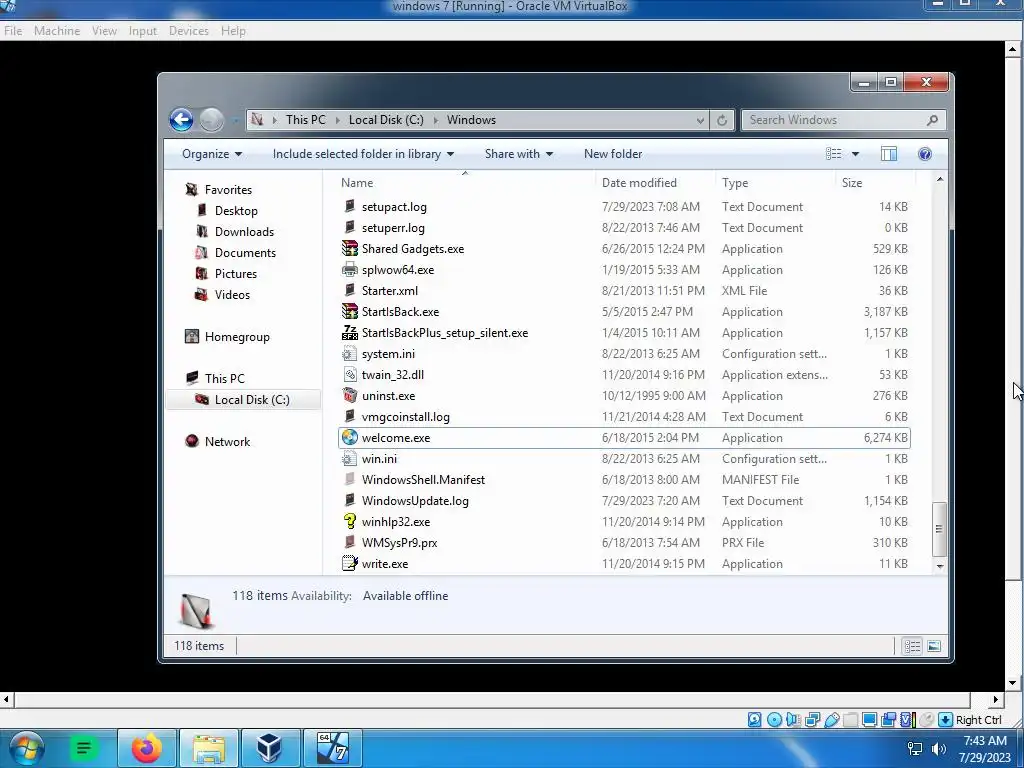Select Pictures in the navigation pane
1024x768 pixels.
(x=235, y=274)
